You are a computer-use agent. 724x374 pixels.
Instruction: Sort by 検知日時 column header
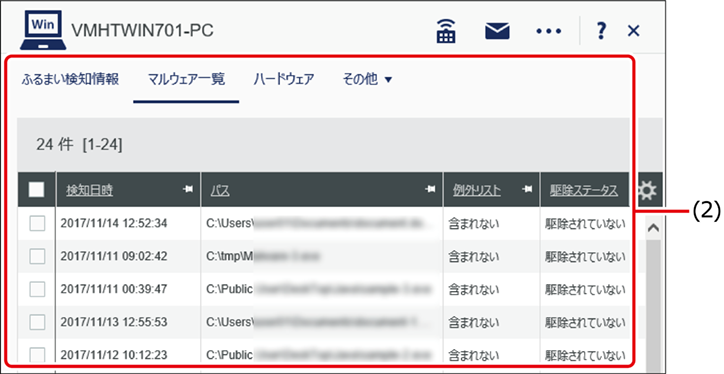(x=90, y=190)
